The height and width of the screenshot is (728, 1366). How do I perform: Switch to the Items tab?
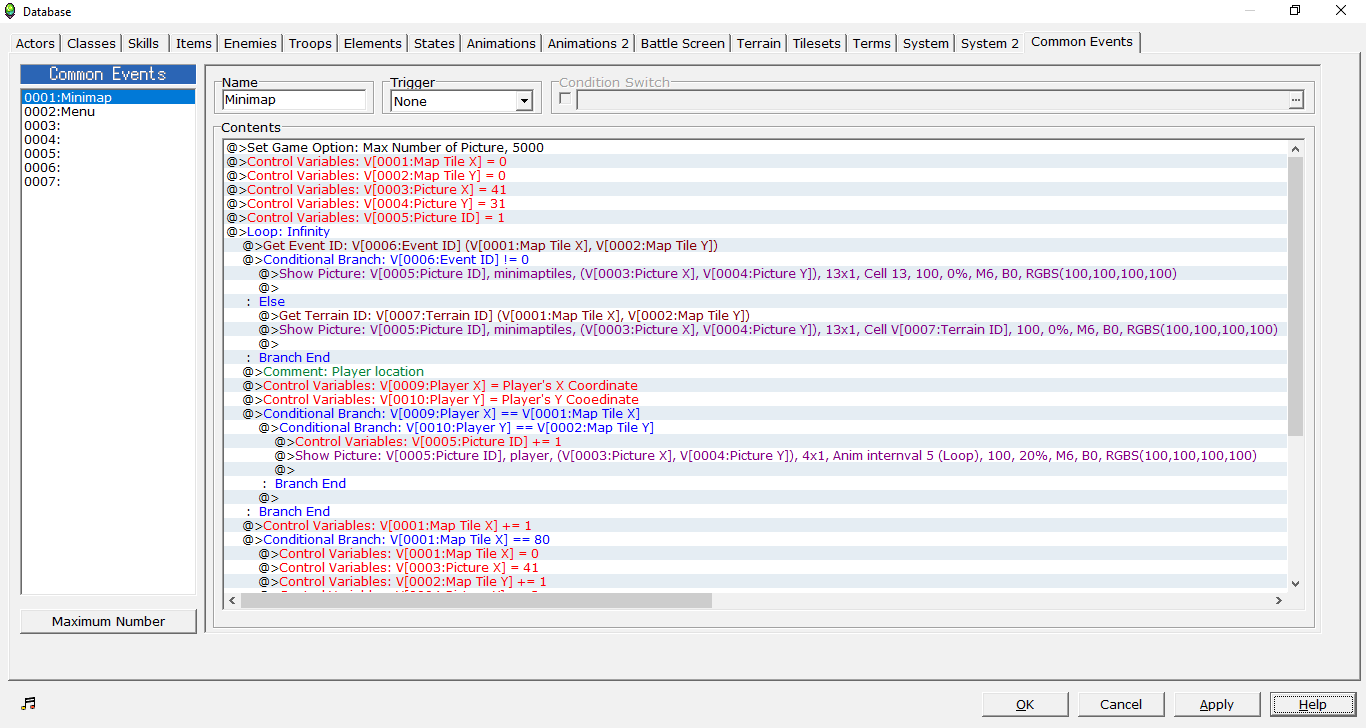coord(194,43)
